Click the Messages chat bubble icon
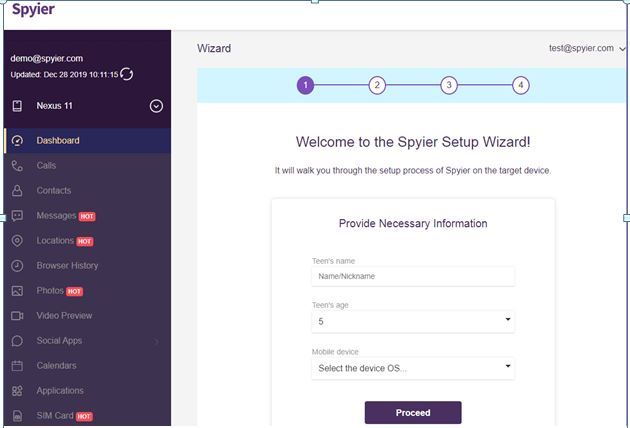630x428 pixels. (17, 216)
